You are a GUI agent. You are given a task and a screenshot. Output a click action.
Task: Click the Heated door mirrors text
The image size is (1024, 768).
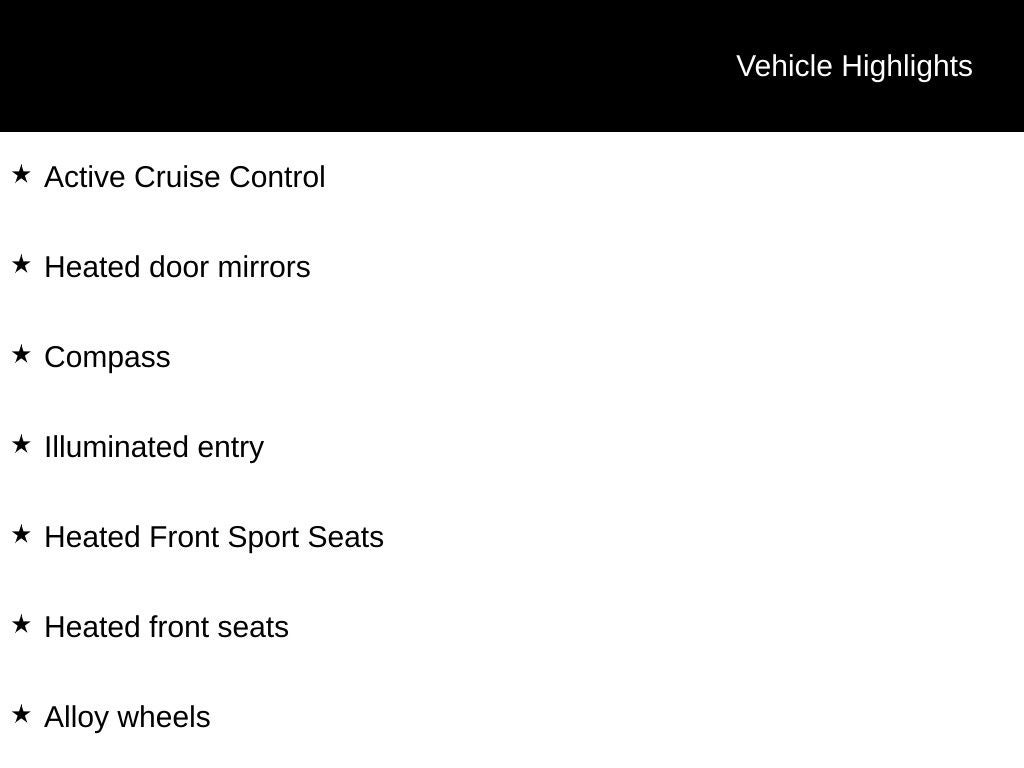pos(177,267)
